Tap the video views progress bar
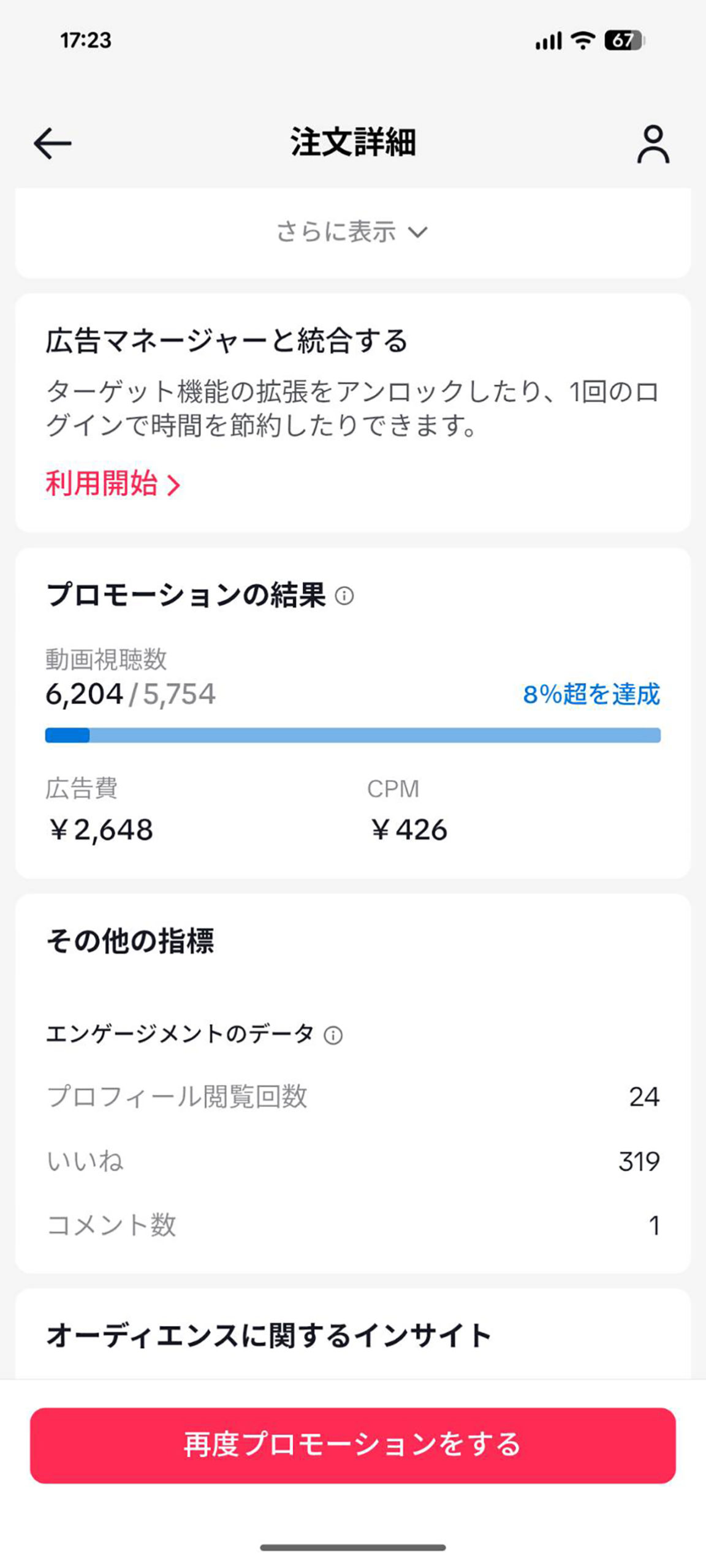706x1568 pixels. pos(352,735)
